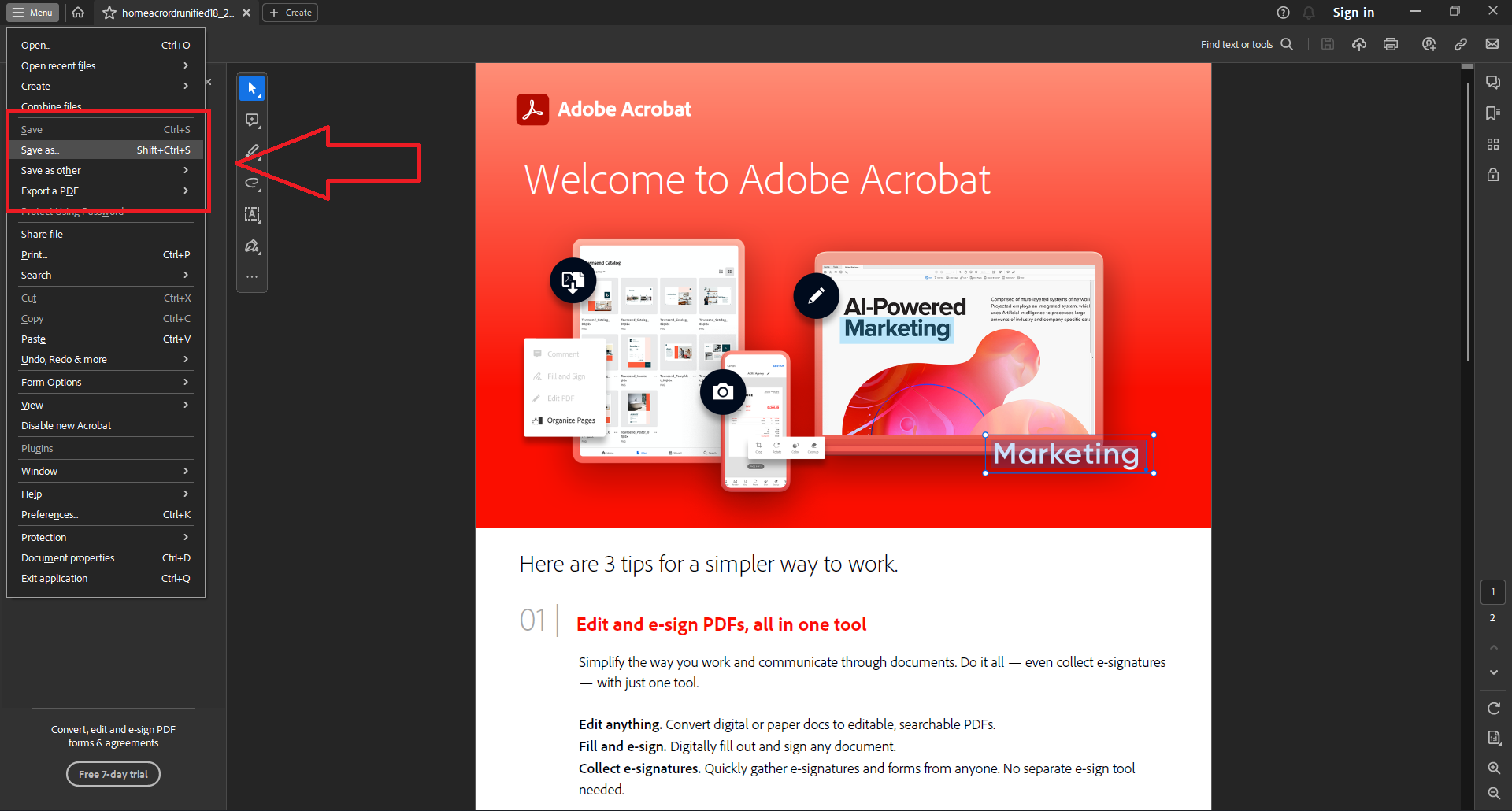Upload the file to Adobe cloud storage
The height and width of the screenshot is (811, 1512).
point(1358,44)
